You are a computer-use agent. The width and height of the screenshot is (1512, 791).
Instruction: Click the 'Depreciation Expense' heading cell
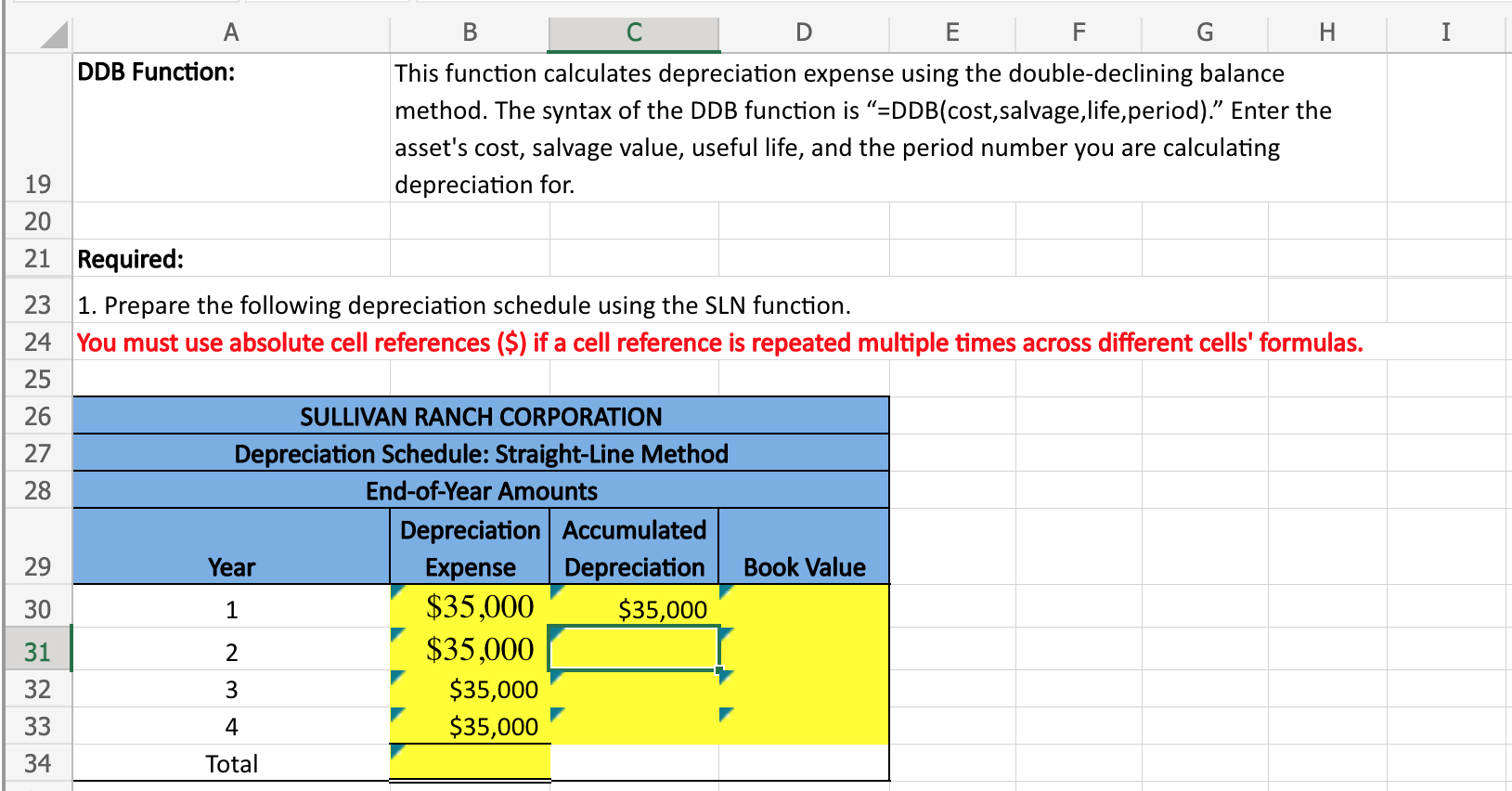click(470, 547)
